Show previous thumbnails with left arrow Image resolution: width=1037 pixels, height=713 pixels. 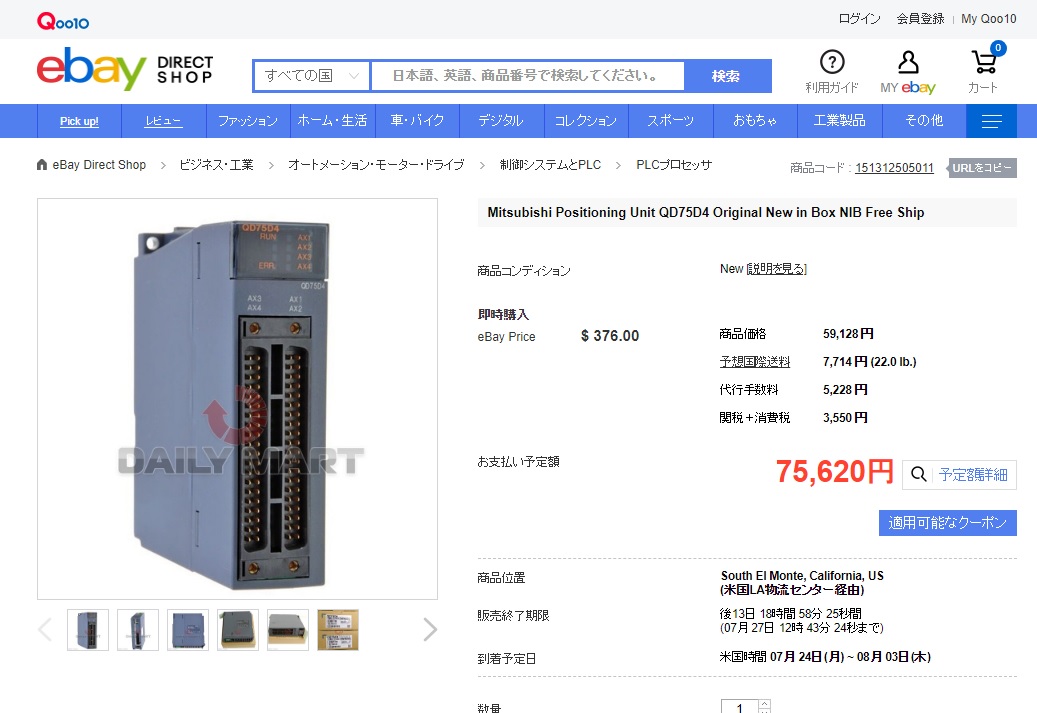click(45, 630)
